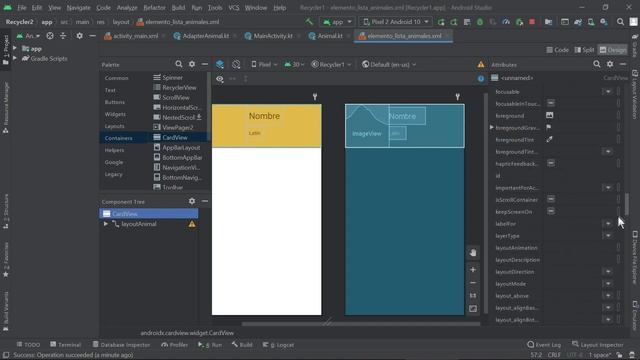Select the Widgets palette category
Screen dimensions: 640x360
tap(115, 114)
